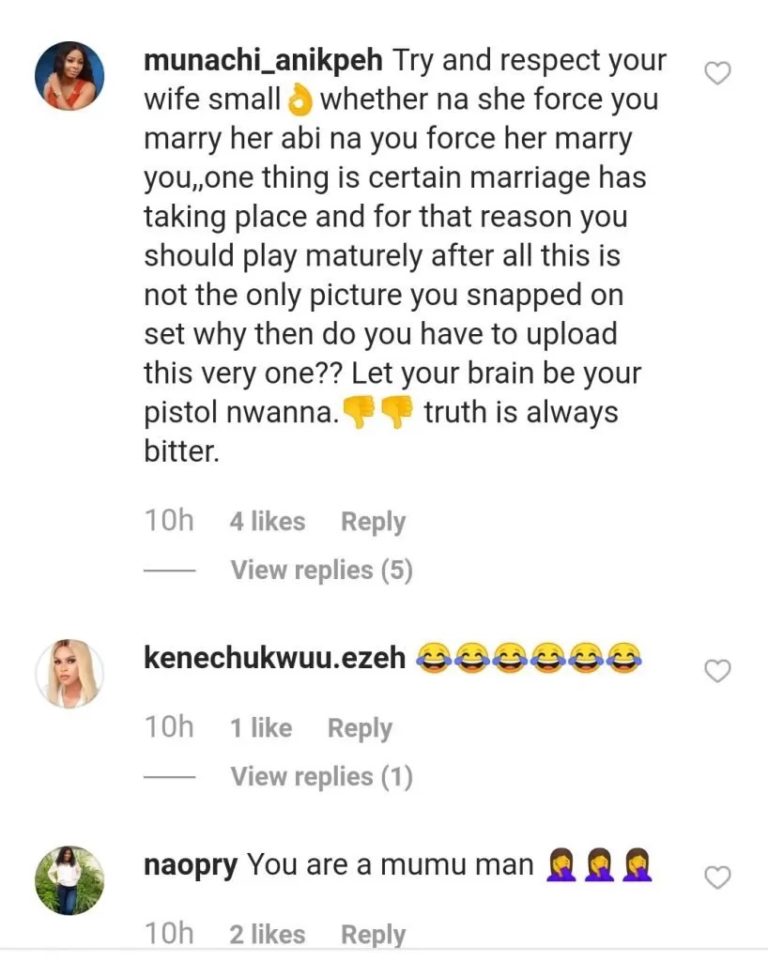Like munachi_anikpeh's comment with heart icon
The width and height of the screenshot is (768, 961).
(718, 72)
